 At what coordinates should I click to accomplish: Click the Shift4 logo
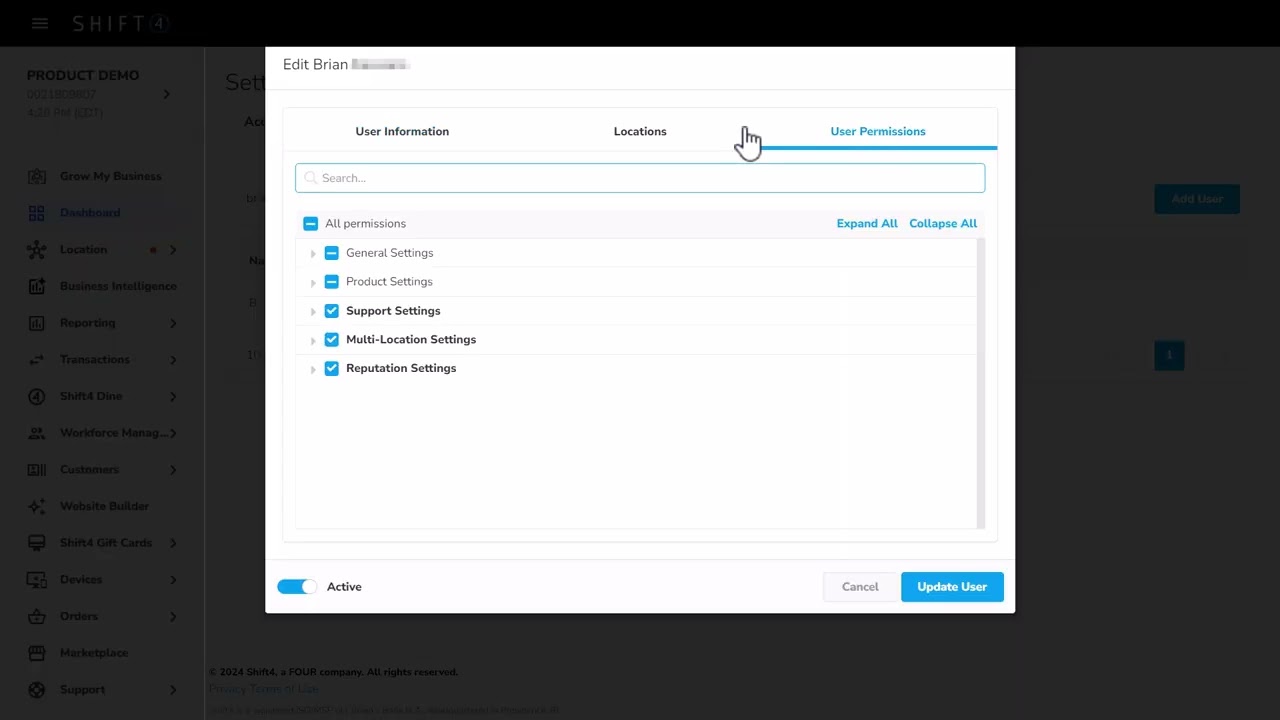[x=121, y=23]
